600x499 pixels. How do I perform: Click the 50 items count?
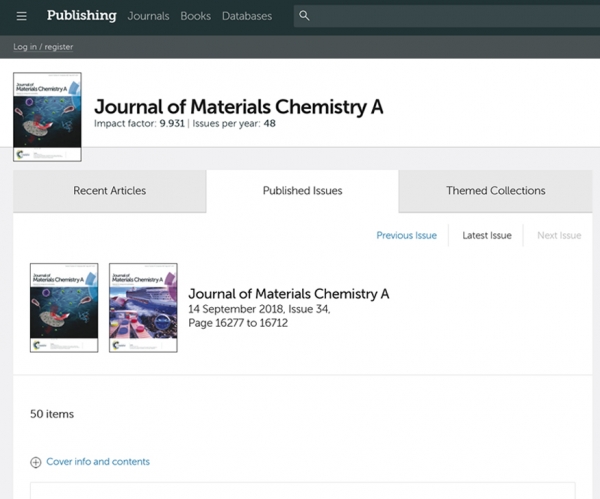coord(52,414)
